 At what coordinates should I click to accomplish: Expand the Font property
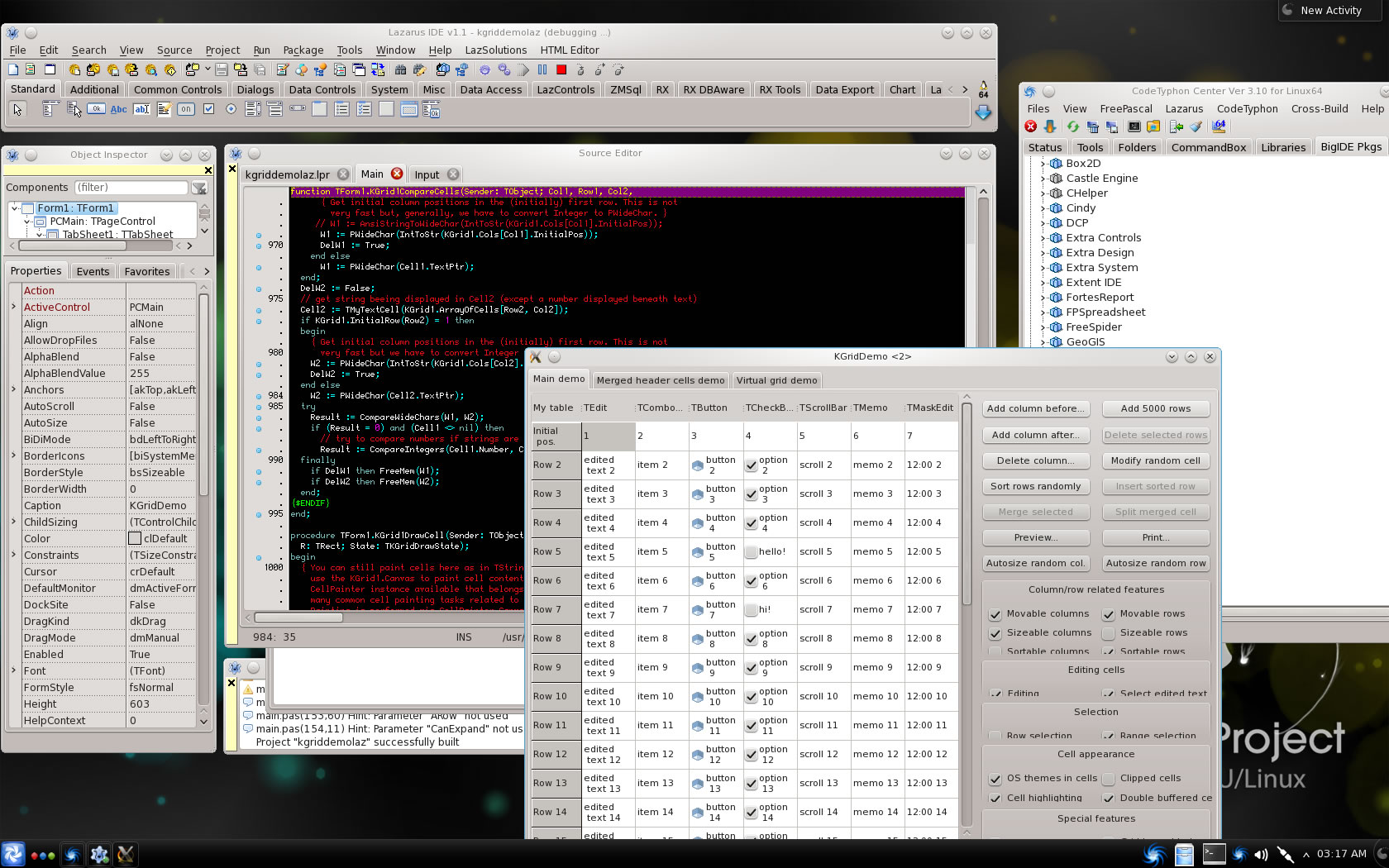point(14,670)
